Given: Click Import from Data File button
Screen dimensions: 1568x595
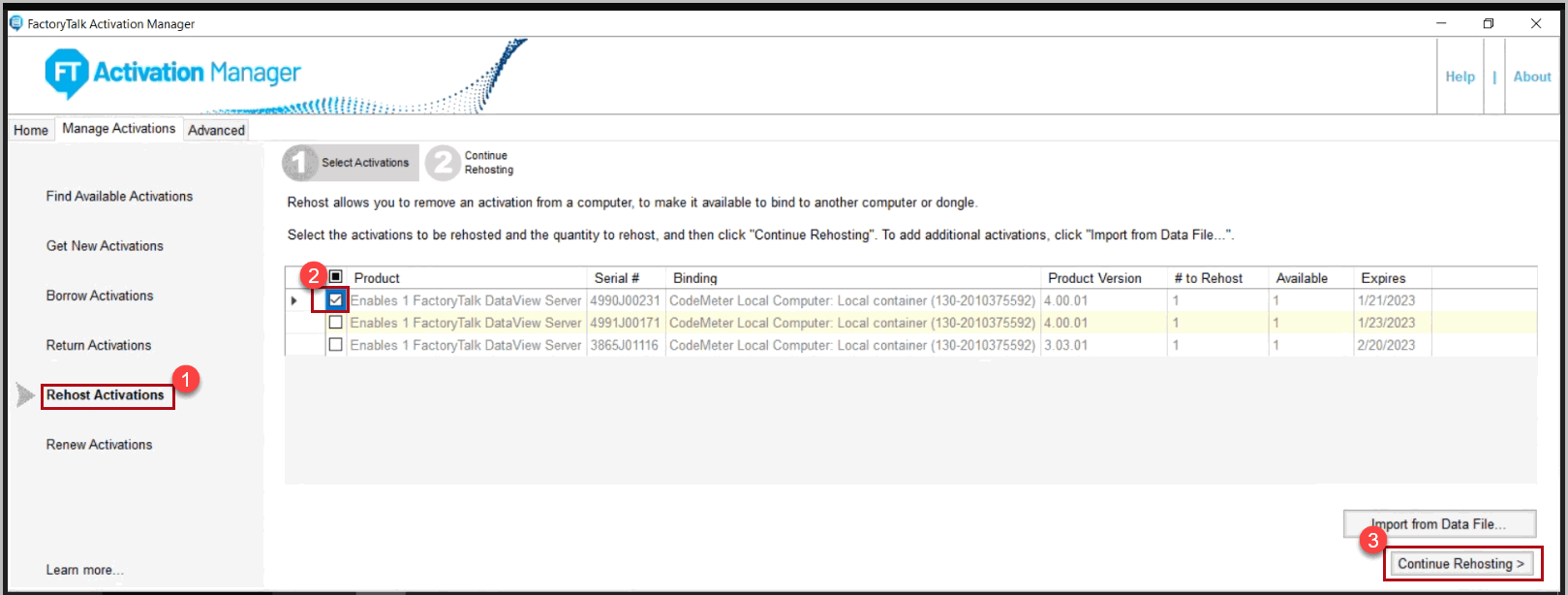Looking at the screenshot, I should click(x=1439, y=524).
